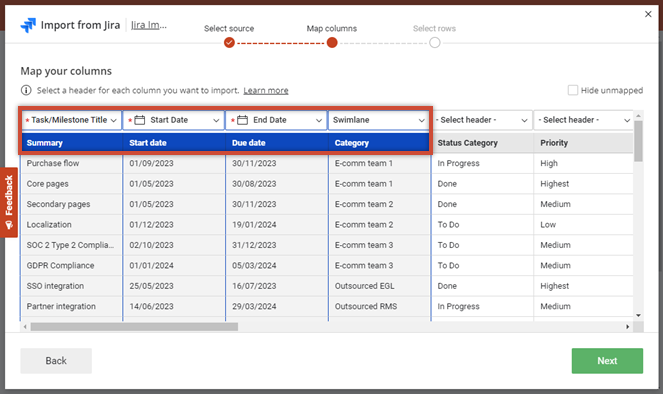Click the Start date column header
663x394 pixels.
click(174, 143)
